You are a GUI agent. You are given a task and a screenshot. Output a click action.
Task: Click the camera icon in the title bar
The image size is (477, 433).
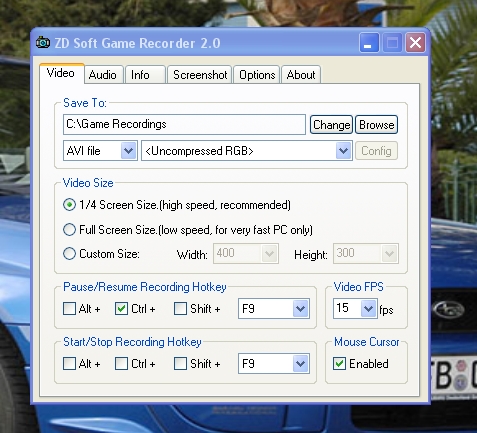[x=43, y=42]
